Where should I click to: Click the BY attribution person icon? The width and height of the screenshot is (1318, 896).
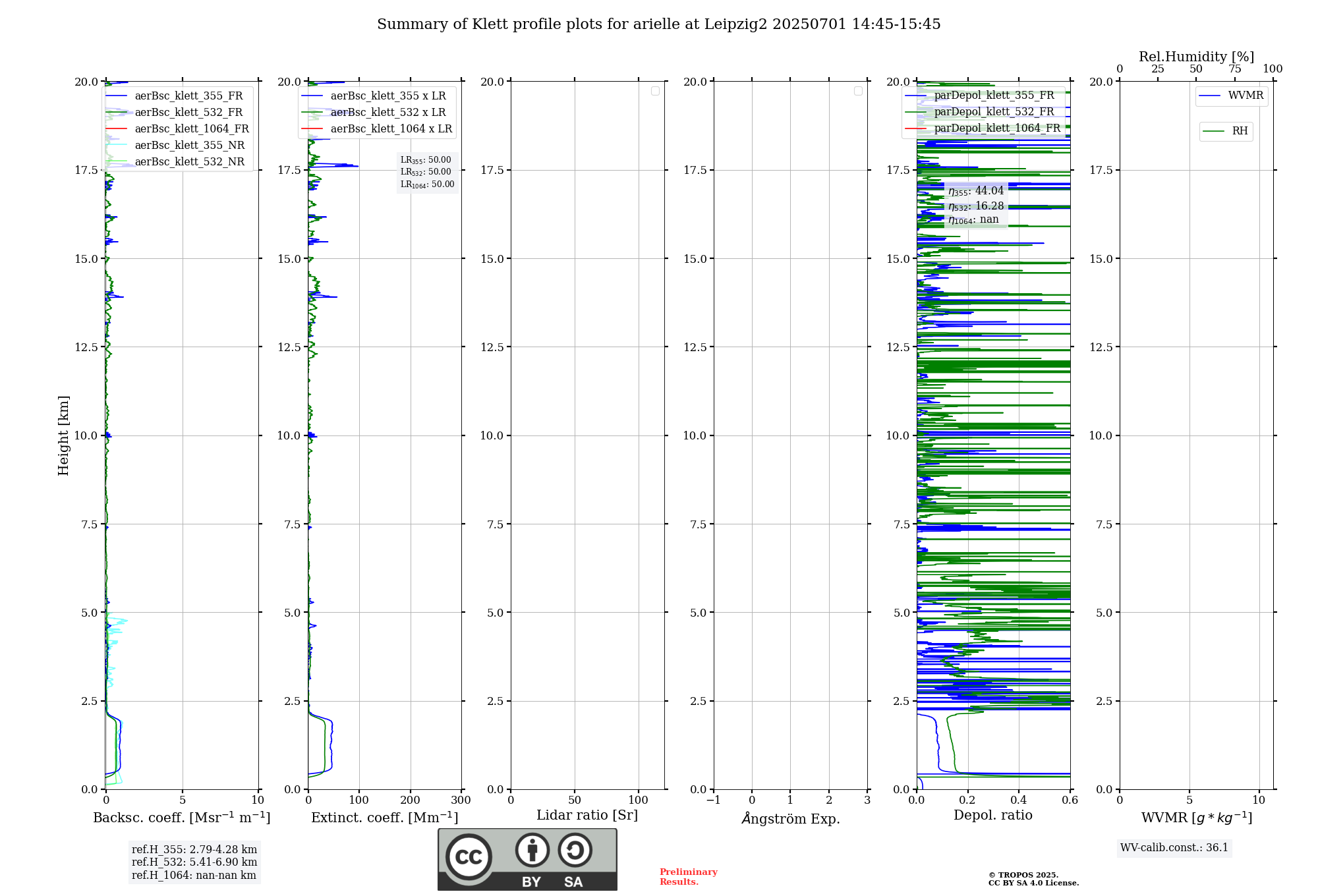(532, 850)
